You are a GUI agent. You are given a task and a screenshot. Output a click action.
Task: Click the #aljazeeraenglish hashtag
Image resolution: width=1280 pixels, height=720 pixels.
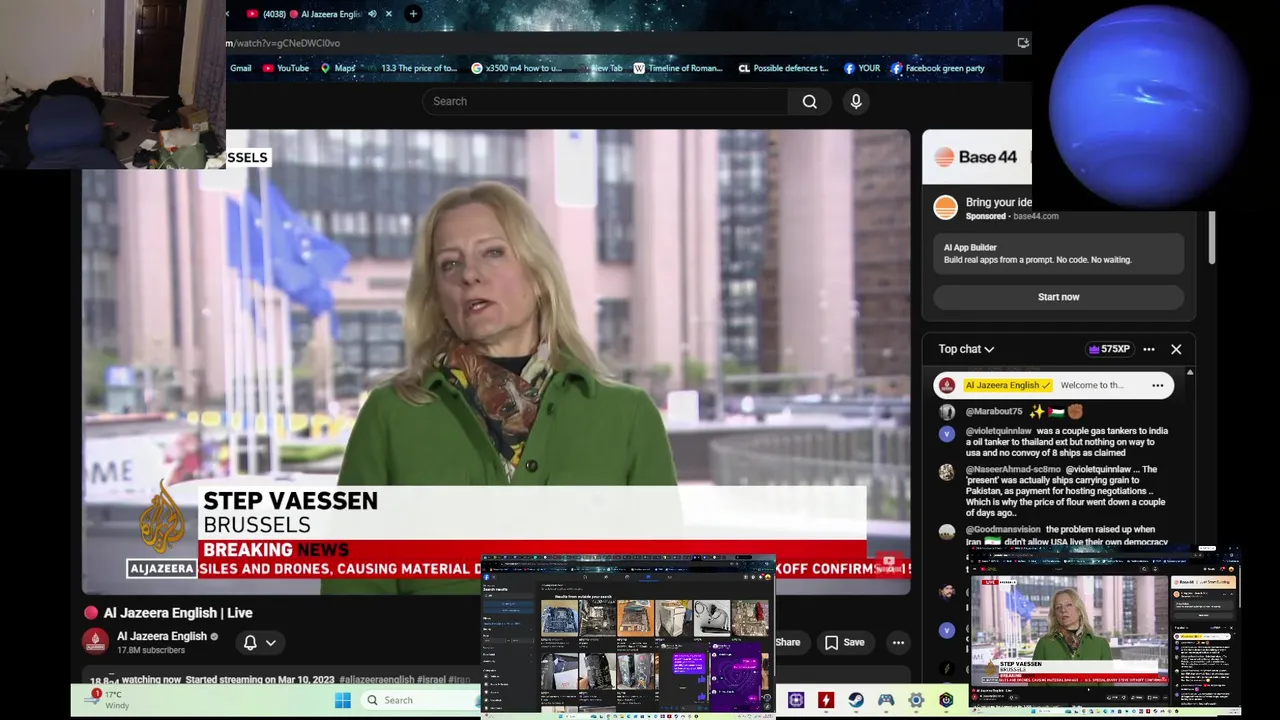click(376, 680)
